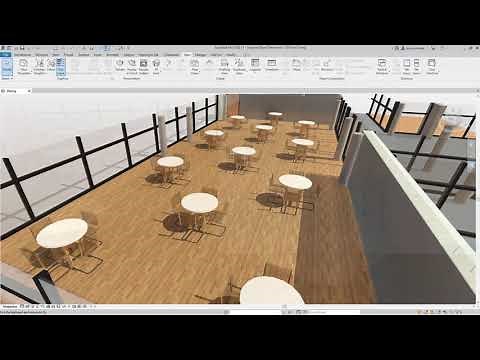480x360 pixels.
Task: Create a Drafting View
Action: click(x=225, y=66)
